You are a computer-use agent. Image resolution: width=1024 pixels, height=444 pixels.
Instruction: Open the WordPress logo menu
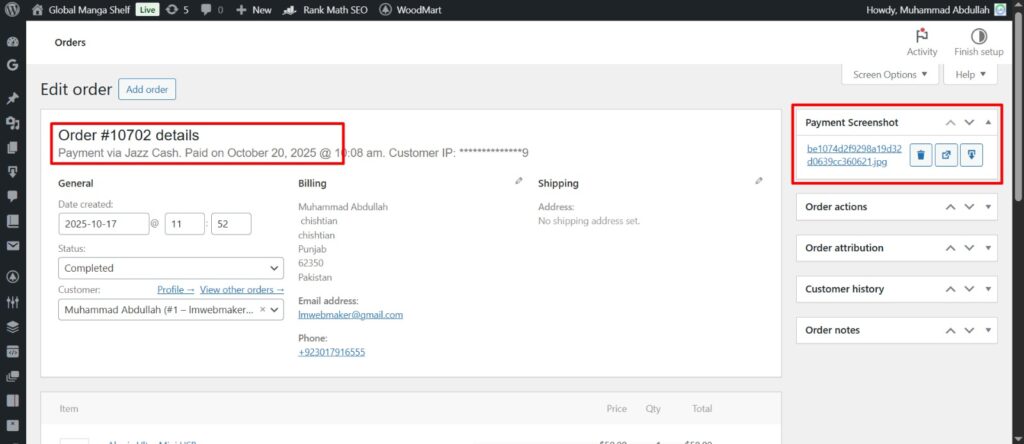[x=13, y=10]
